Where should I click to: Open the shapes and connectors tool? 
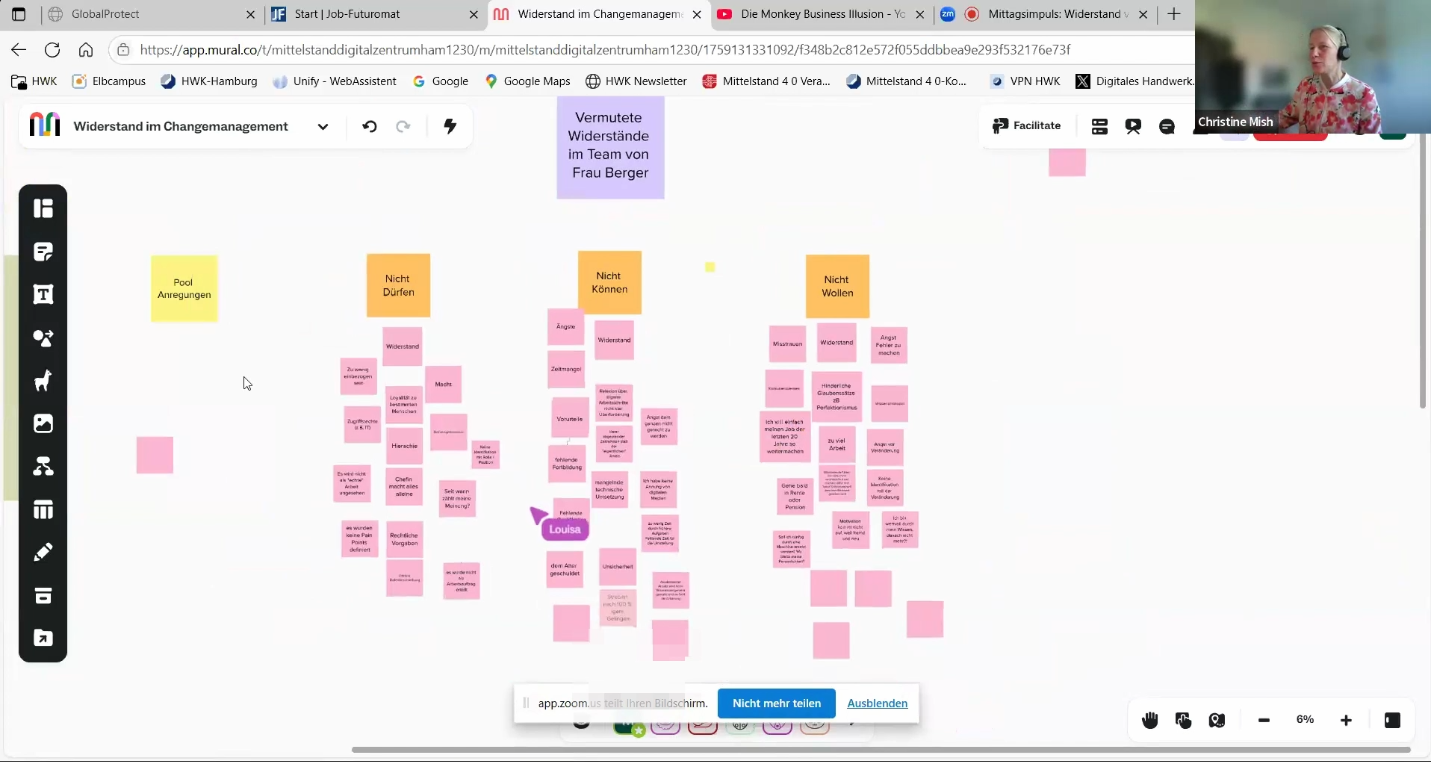coord(43,338)
